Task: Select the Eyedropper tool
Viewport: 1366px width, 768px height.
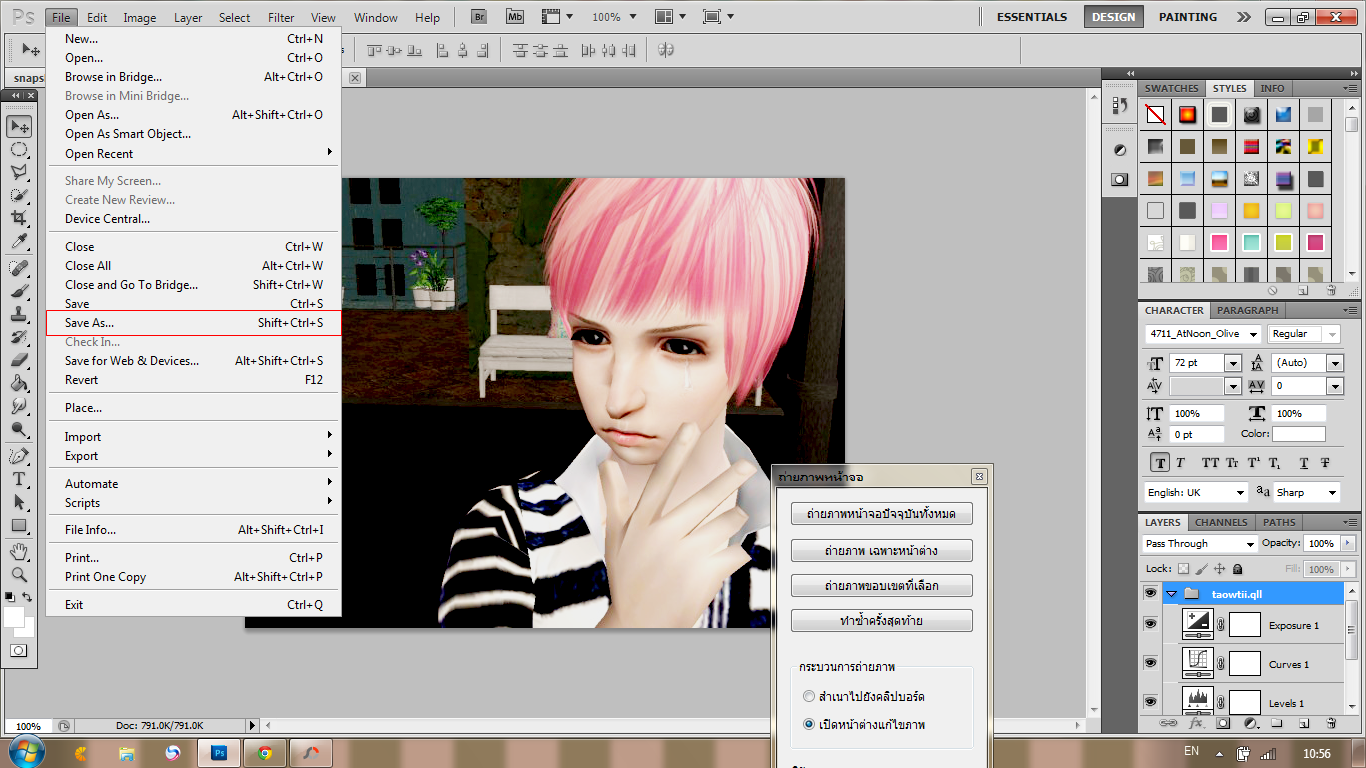Action: (19, 243)
